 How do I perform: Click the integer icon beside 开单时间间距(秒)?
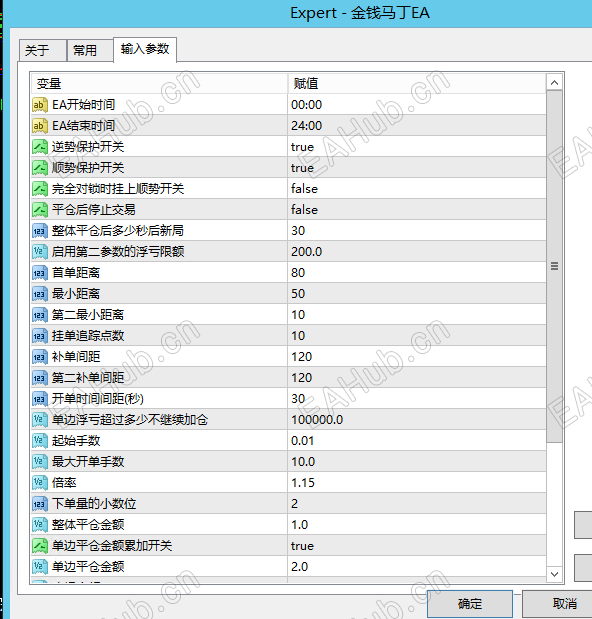pos(40,399)
